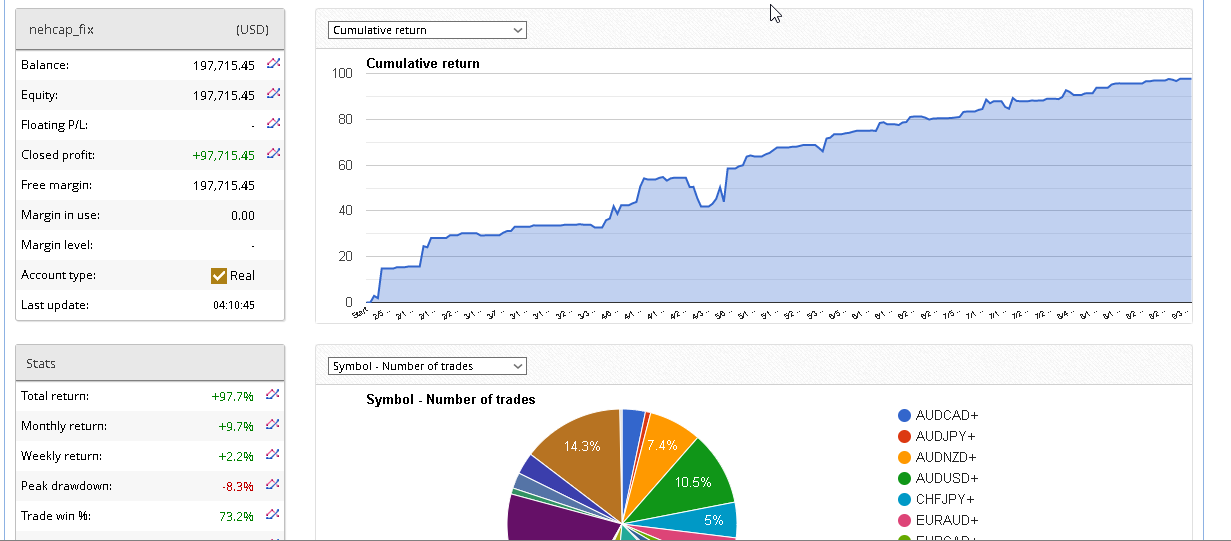The image size is (1231, 541).
Task: Open the Monthly return chart icon
Action: 273,424
